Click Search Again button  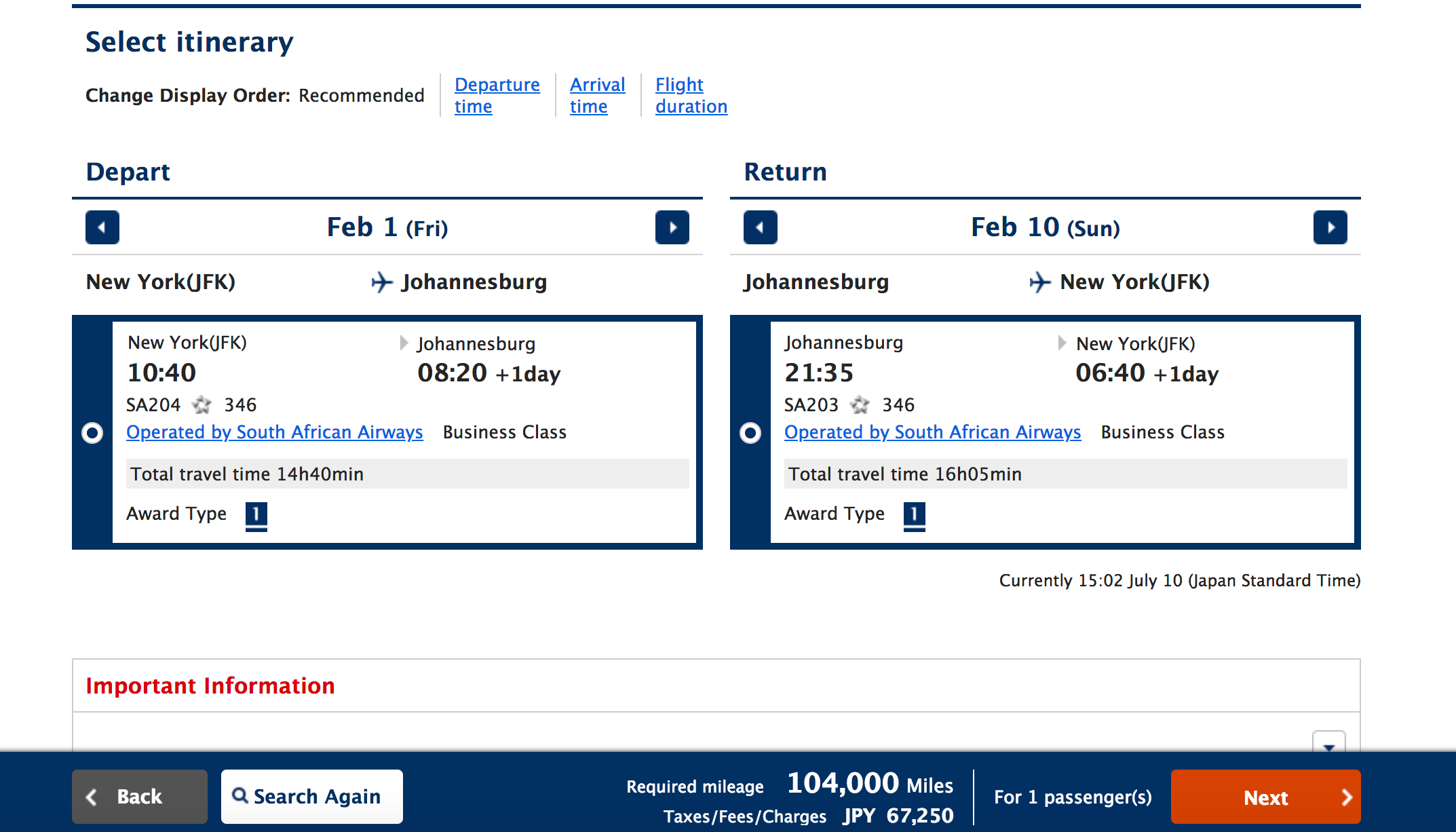[x=312, y=796]
